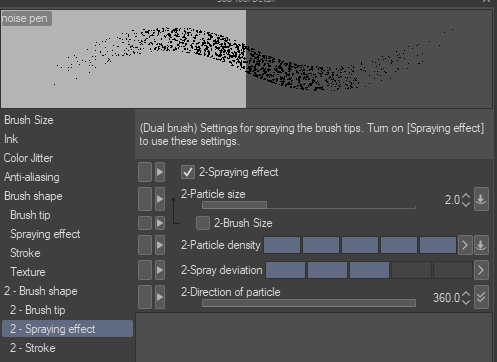Enable the 2-Brush Size checkbox
Viewport: 497px width, 362px height.
[x=203, y=223]
